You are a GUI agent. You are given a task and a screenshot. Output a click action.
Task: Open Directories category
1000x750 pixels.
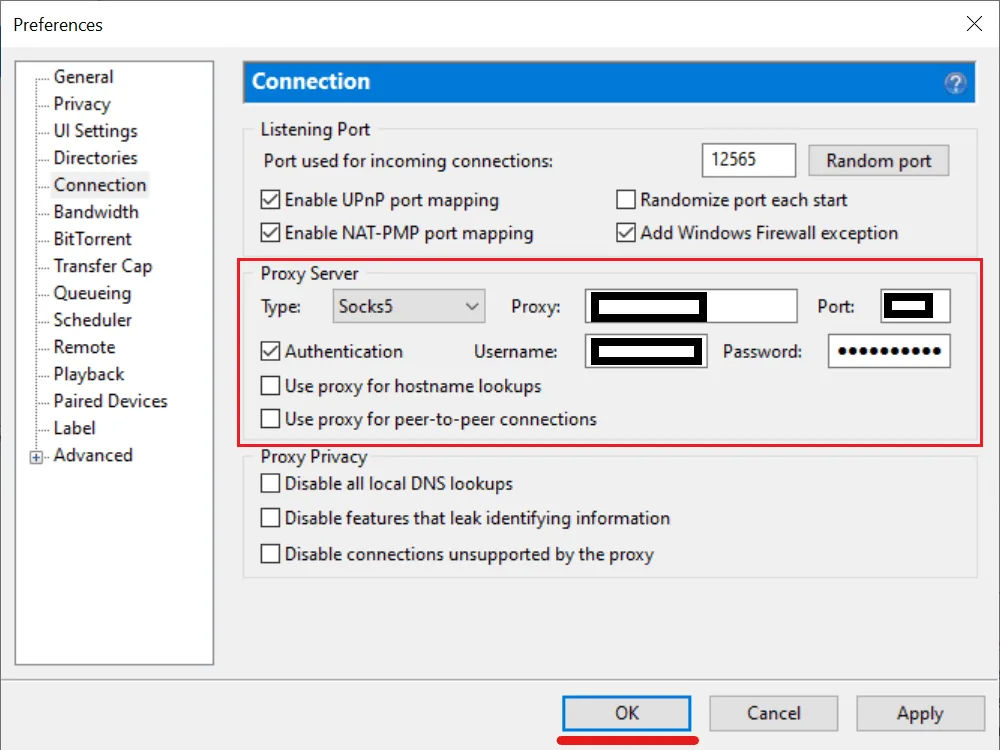[96, 158]
